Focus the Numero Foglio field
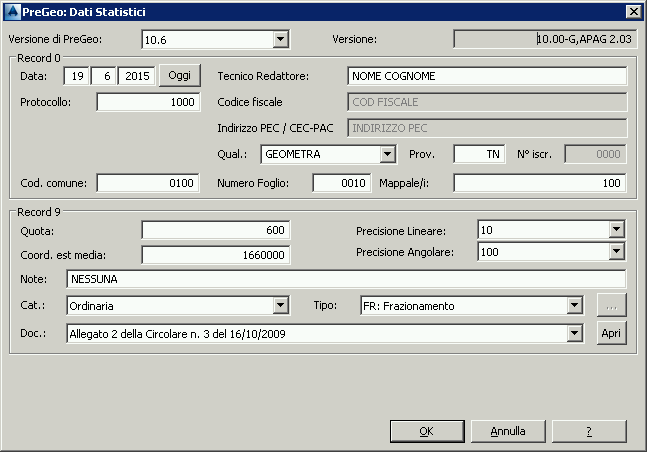 342,183
